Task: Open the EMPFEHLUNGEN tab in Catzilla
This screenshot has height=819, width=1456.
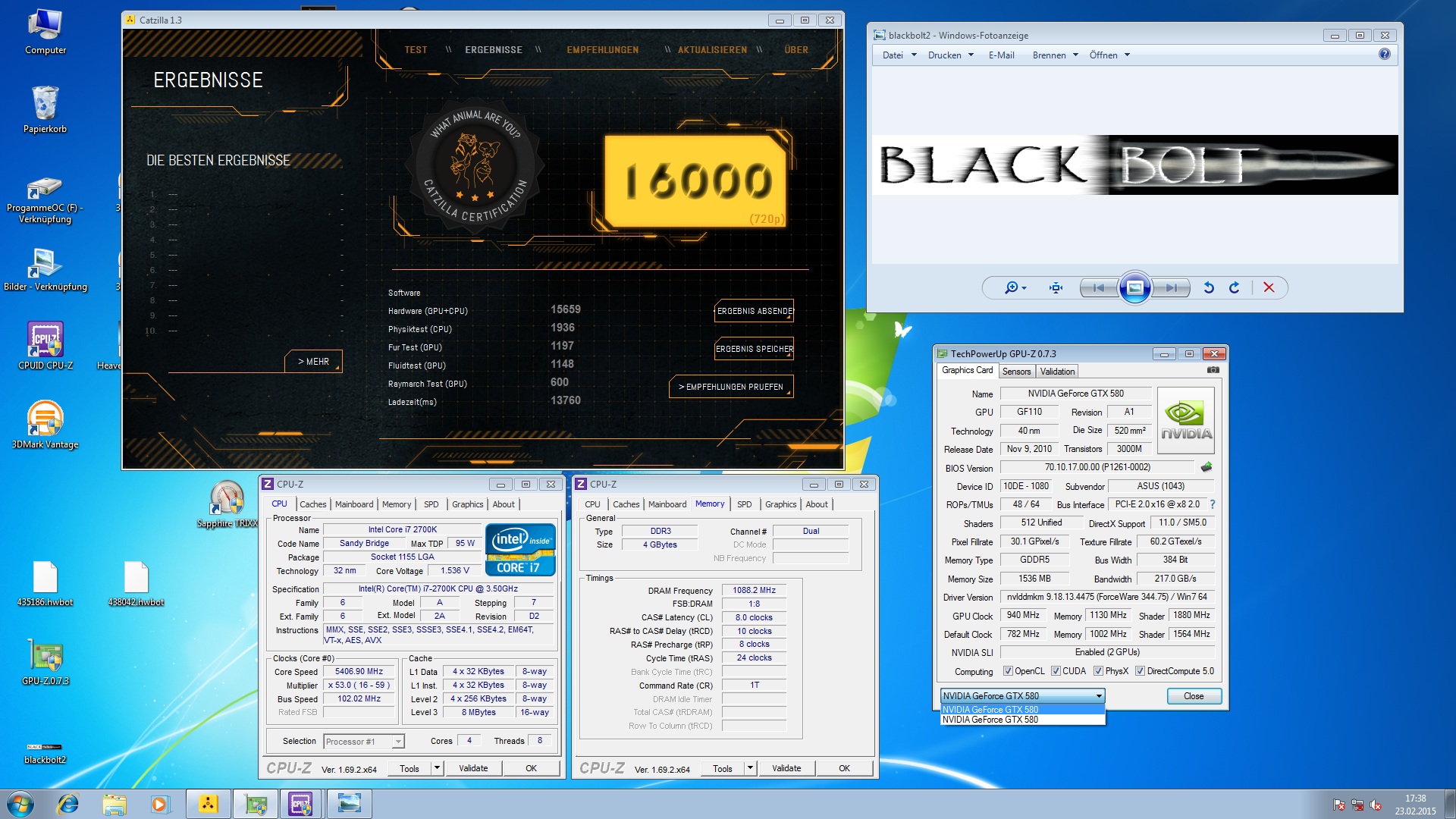Action: 603,50
